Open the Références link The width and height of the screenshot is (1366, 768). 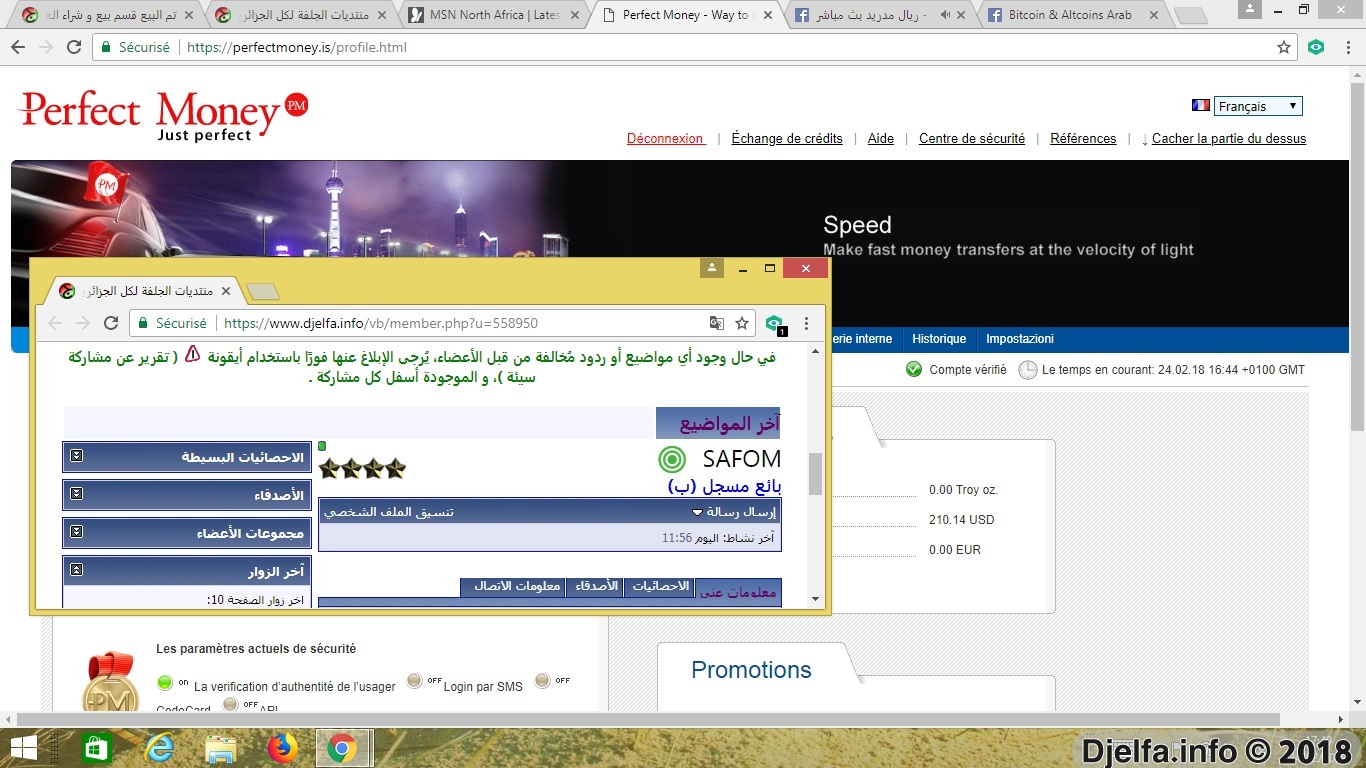[x=1083, y=139]
